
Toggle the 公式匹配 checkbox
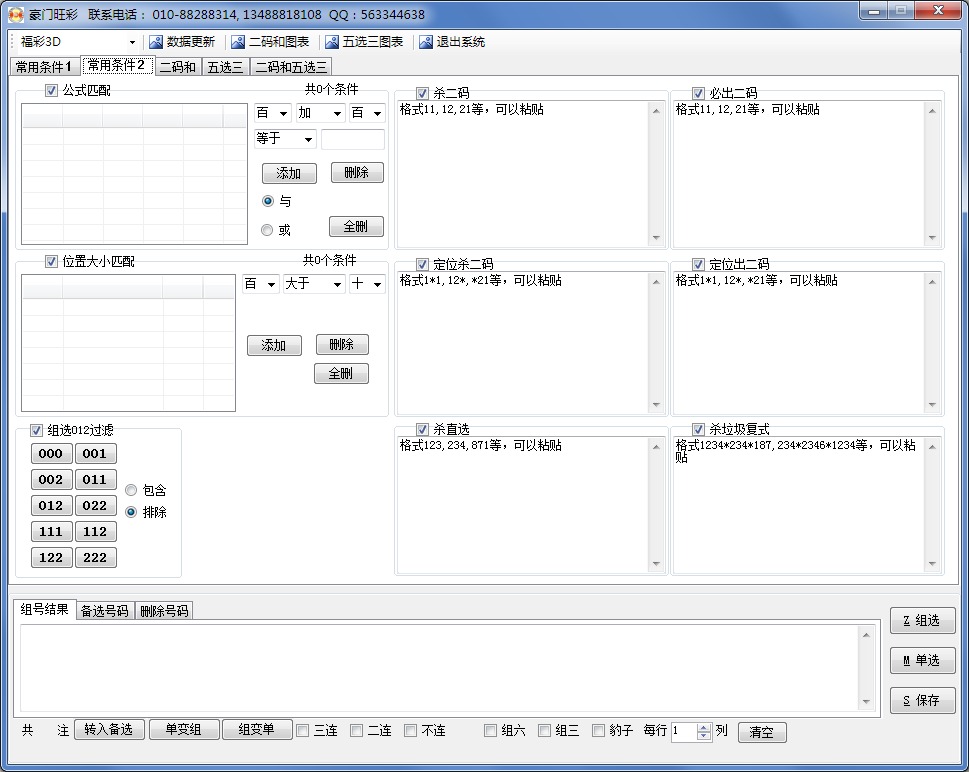pos(52,91)
